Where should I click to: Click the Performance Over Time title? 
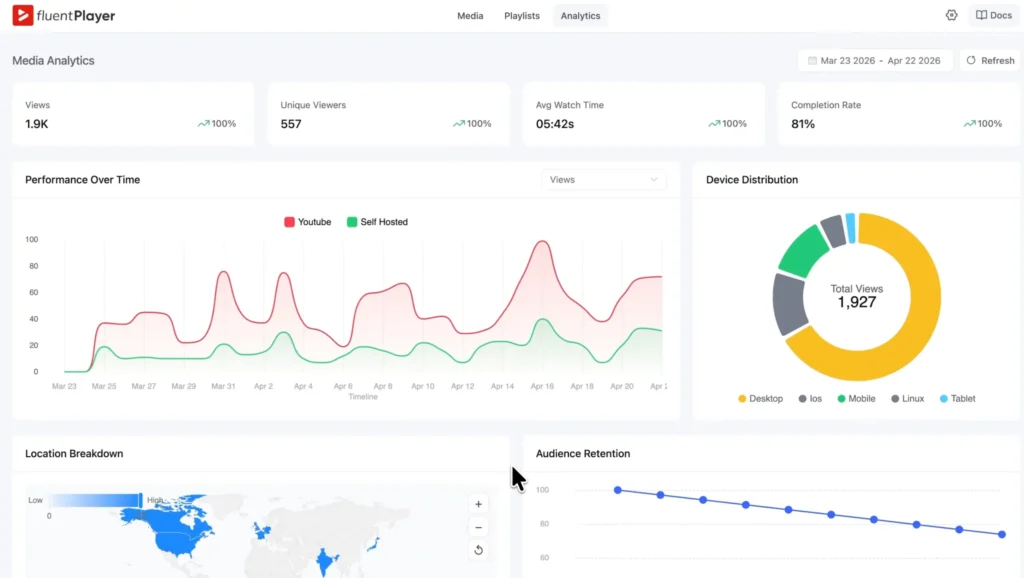click(82, 180)
